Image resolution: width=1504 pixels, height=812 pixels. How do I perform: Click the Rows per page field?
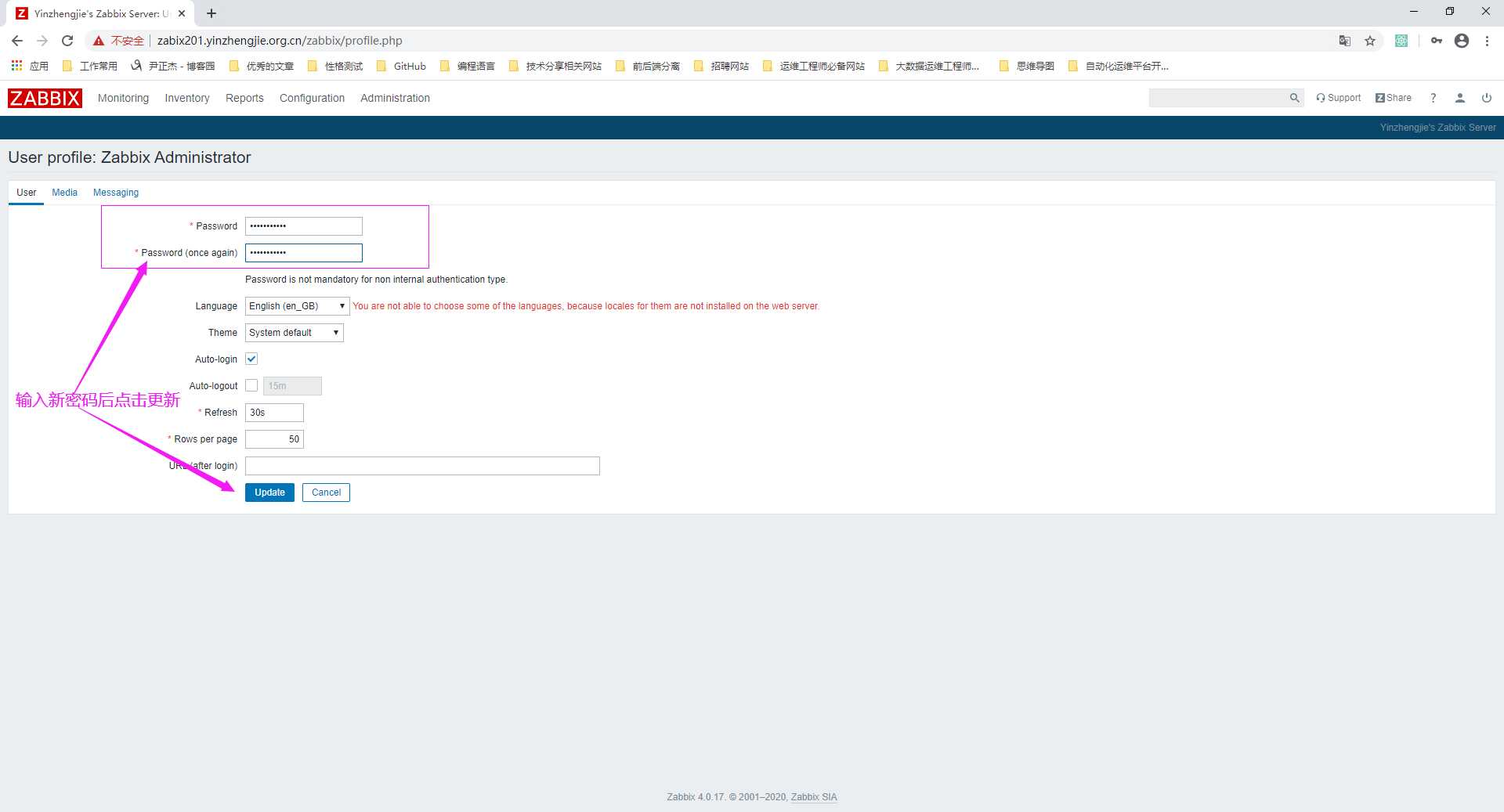coord(274,439)
